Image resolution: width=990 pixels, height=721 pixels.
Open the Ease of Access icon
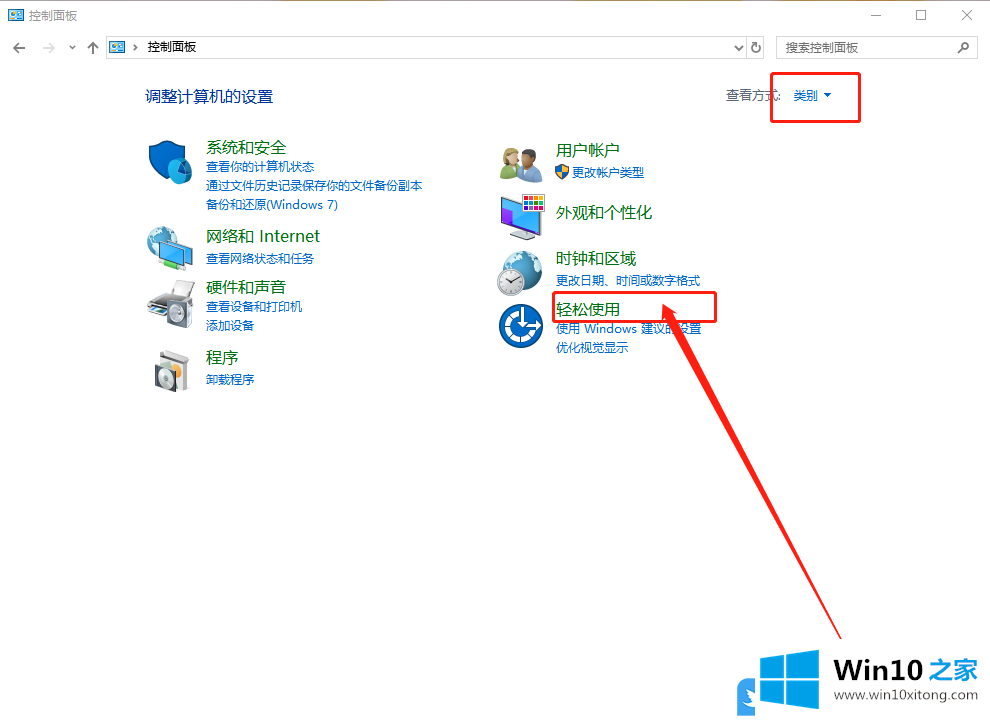coord(521,326)
